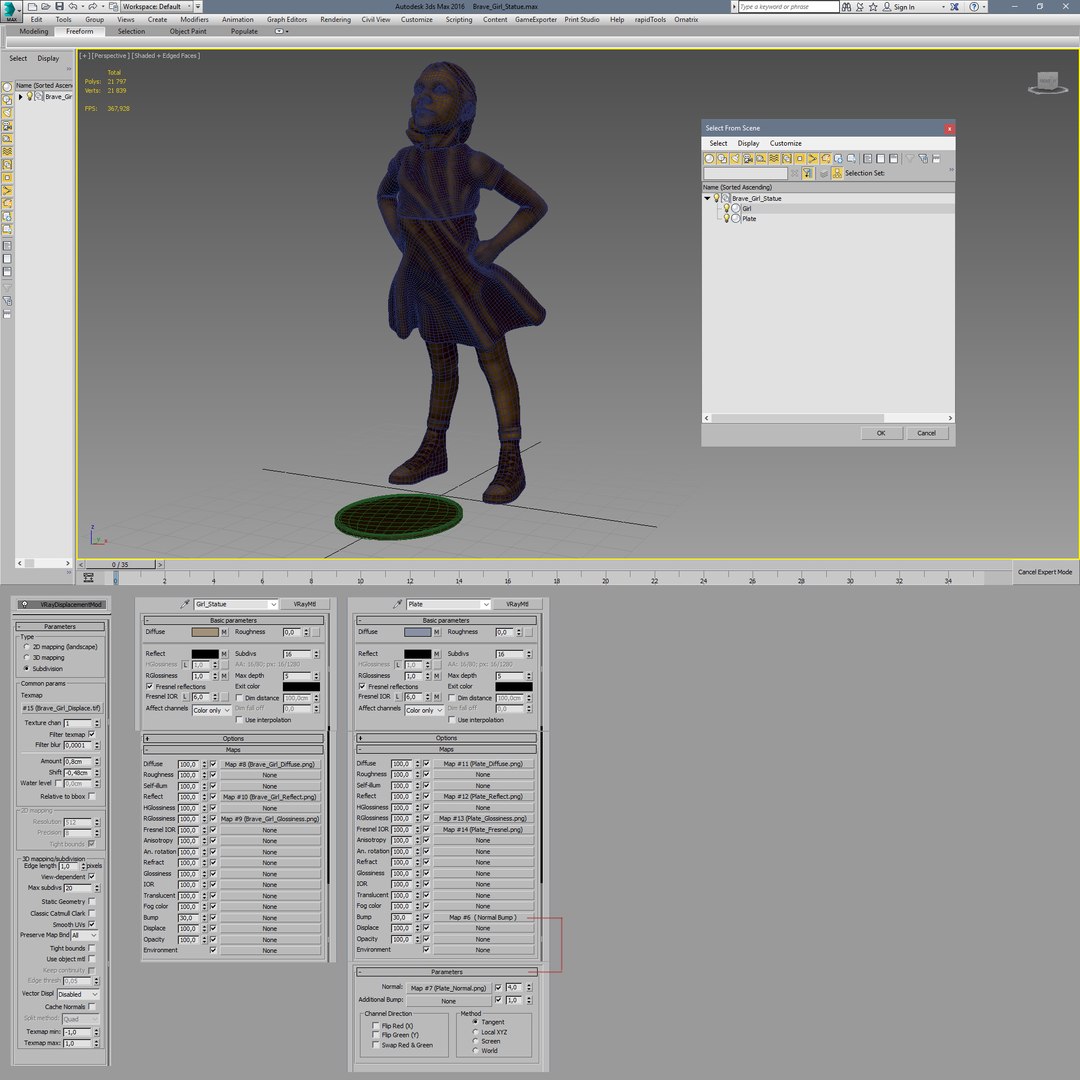Viewport: 1080px width, 1080px height.
Task: Click Girl_Statue Diffuse color swatch
Action: (x=205, y=632)
